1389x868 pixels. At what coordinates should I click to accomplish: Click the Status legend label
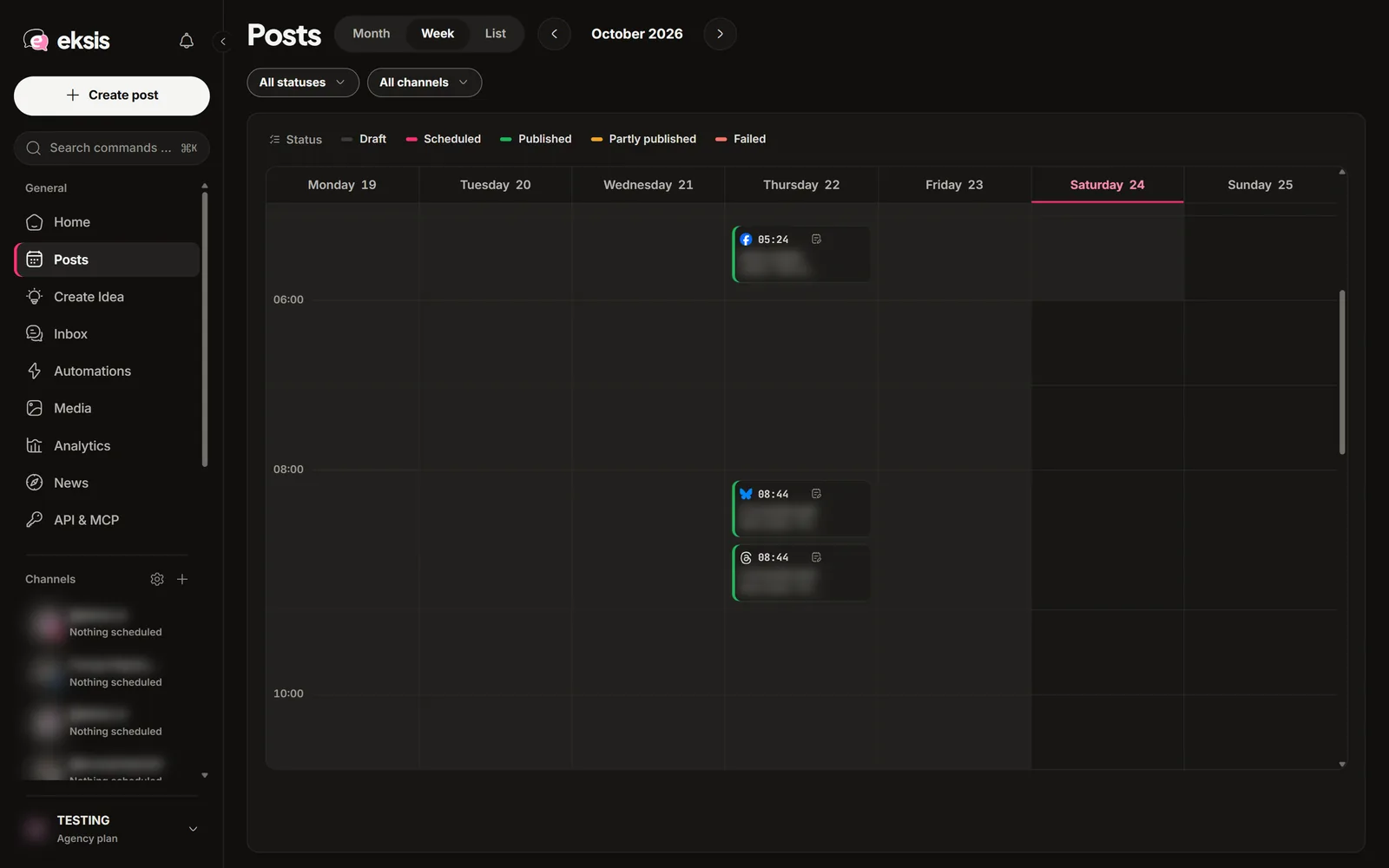coord(295,139)
